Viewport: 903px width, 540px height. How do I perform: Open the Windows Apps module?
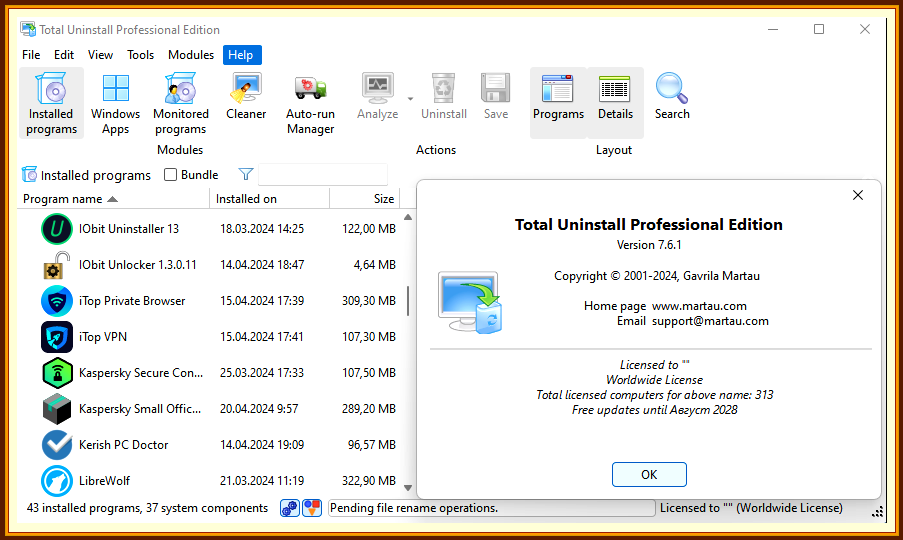(115, 103)
